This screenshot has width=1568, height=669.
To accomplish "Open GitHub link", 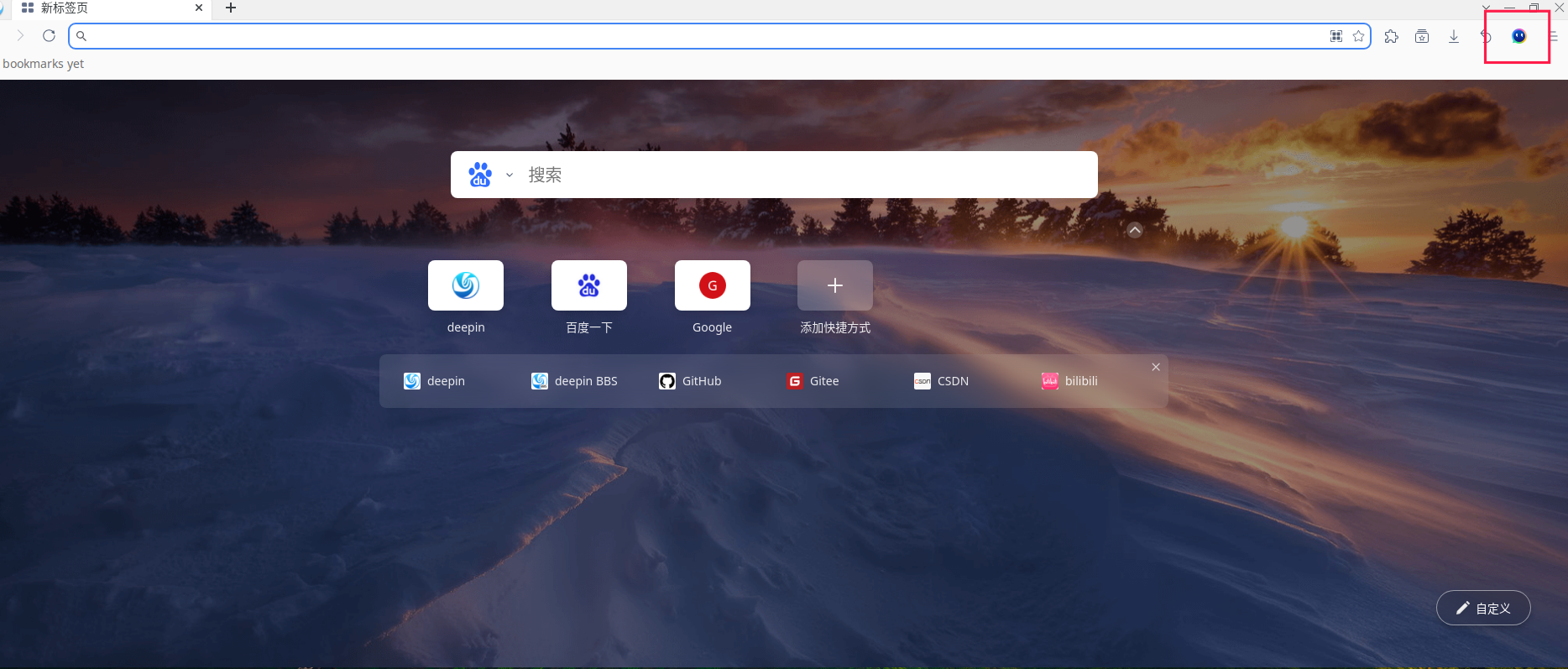I will 690,381.
